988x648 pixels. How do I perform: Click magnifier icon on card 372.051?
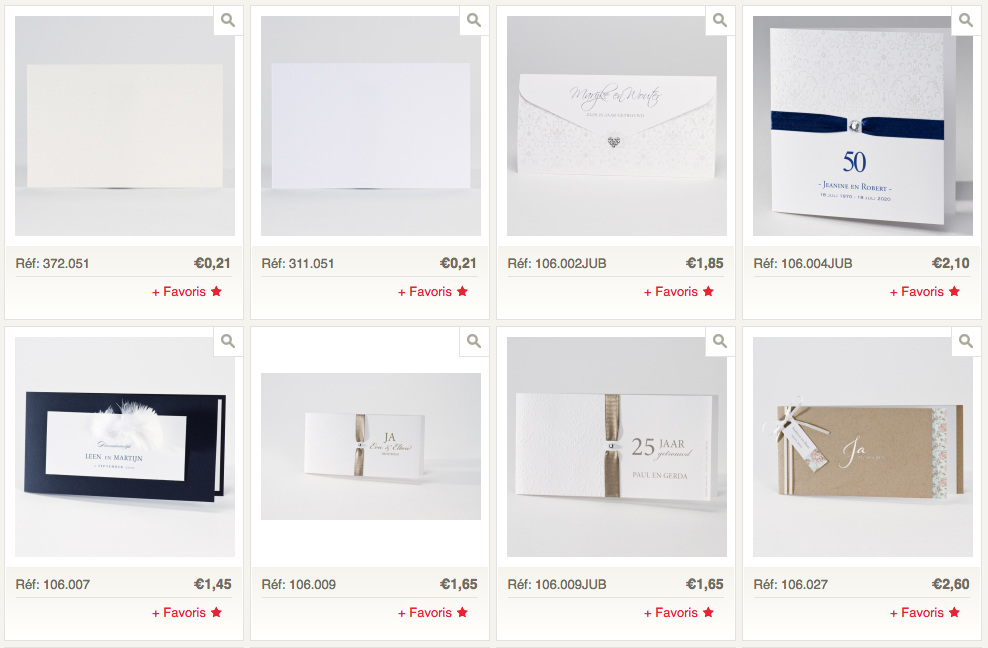click(228, 21)
